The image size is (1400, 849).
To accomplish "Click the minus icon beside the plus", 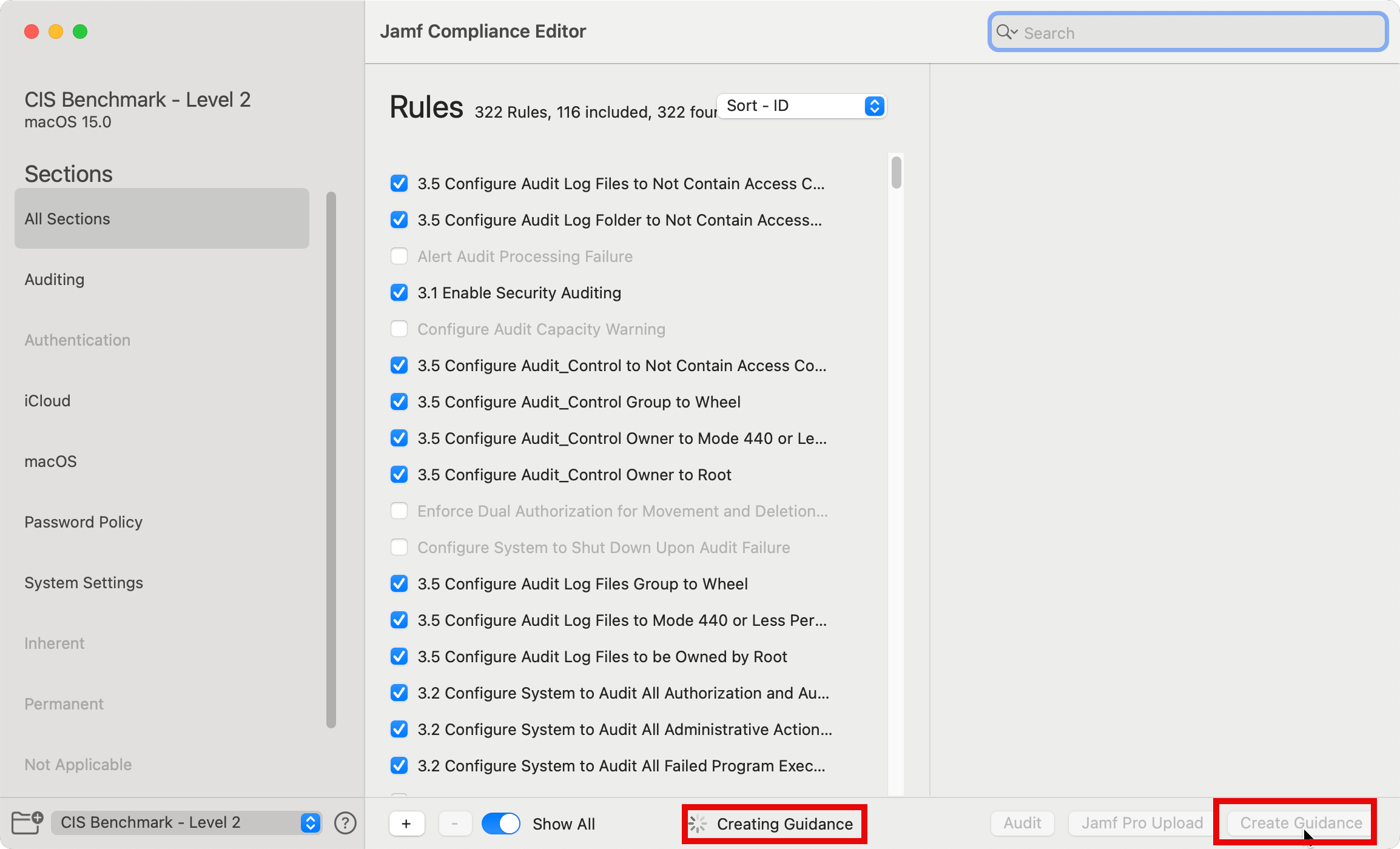I will [455, 824].
